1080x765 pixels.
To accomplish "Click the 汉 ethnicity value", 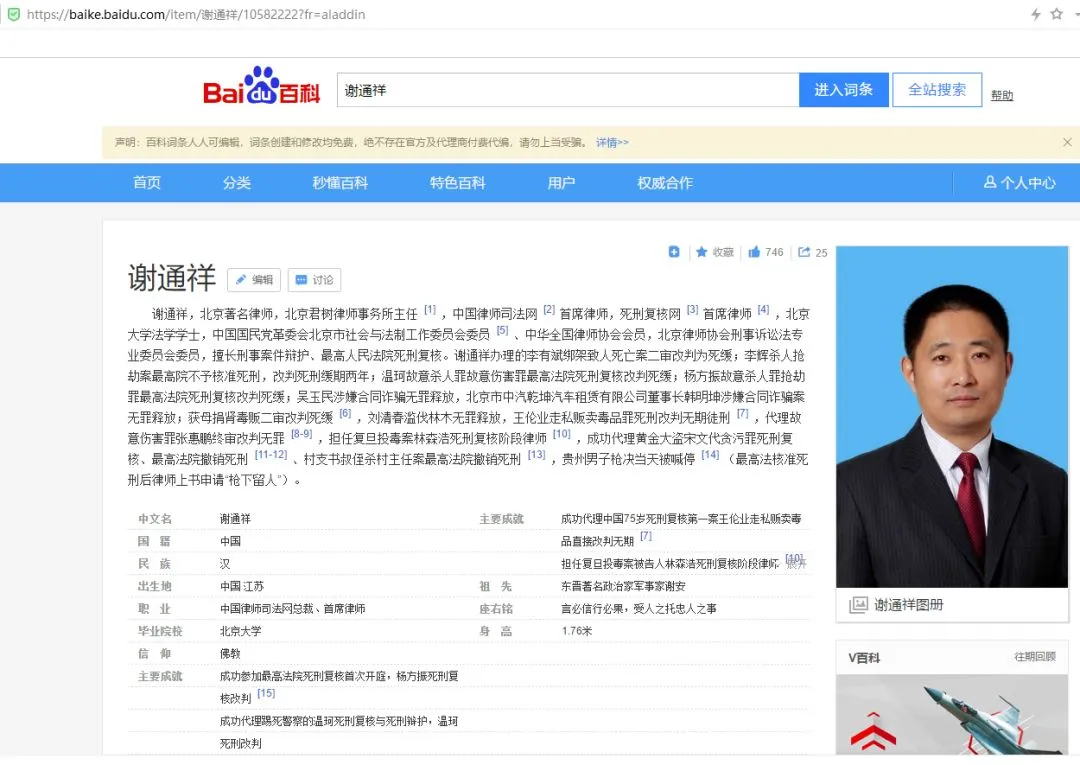I will pyautogui.click(x=225, y=564).
